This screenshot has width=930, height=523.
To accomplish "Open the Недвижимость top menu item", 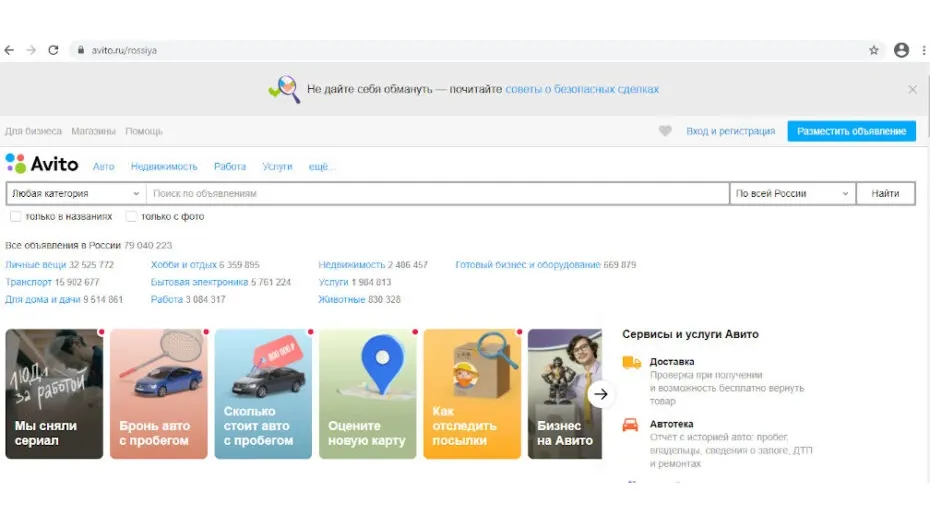I will tap(164, 167).
